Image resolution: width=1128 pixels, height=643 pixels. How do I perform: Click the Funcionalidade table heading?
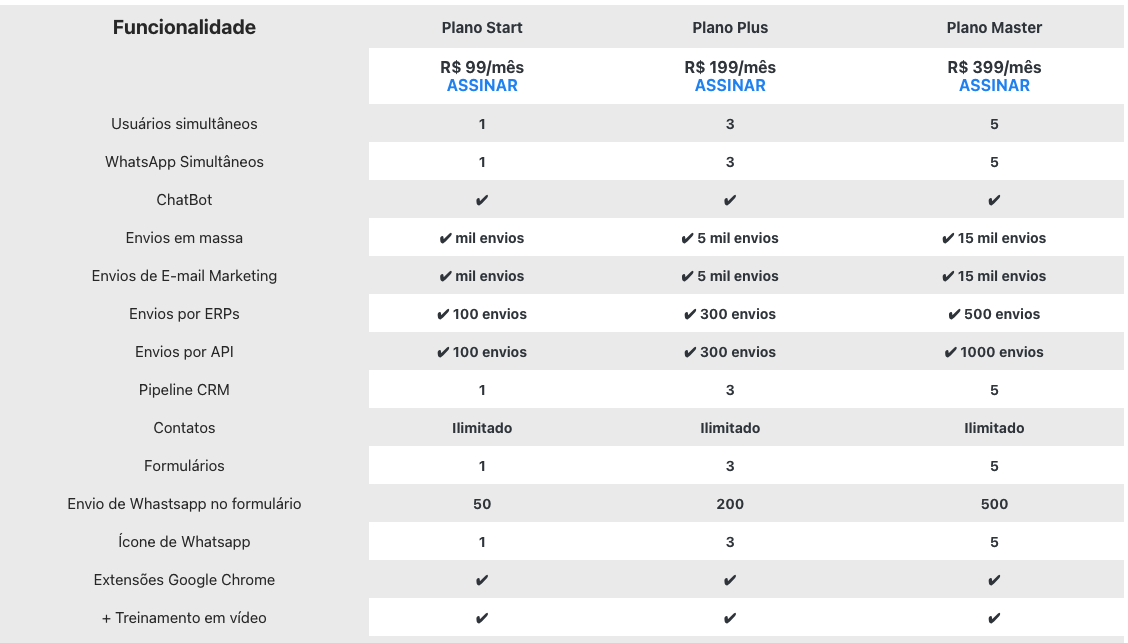pyautogui.click(x=184, y=28)
